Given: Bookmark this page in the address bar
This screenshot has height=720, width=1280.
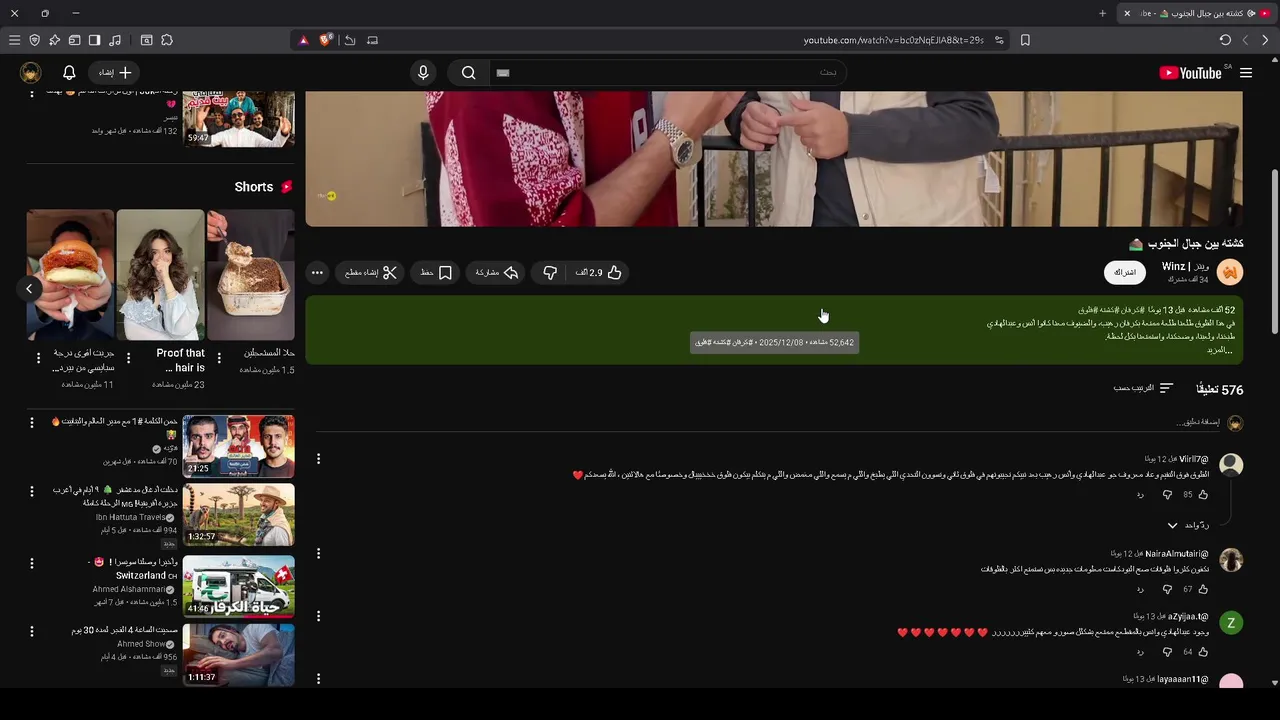Looking at the screenshot, I should coord(1025,40).
